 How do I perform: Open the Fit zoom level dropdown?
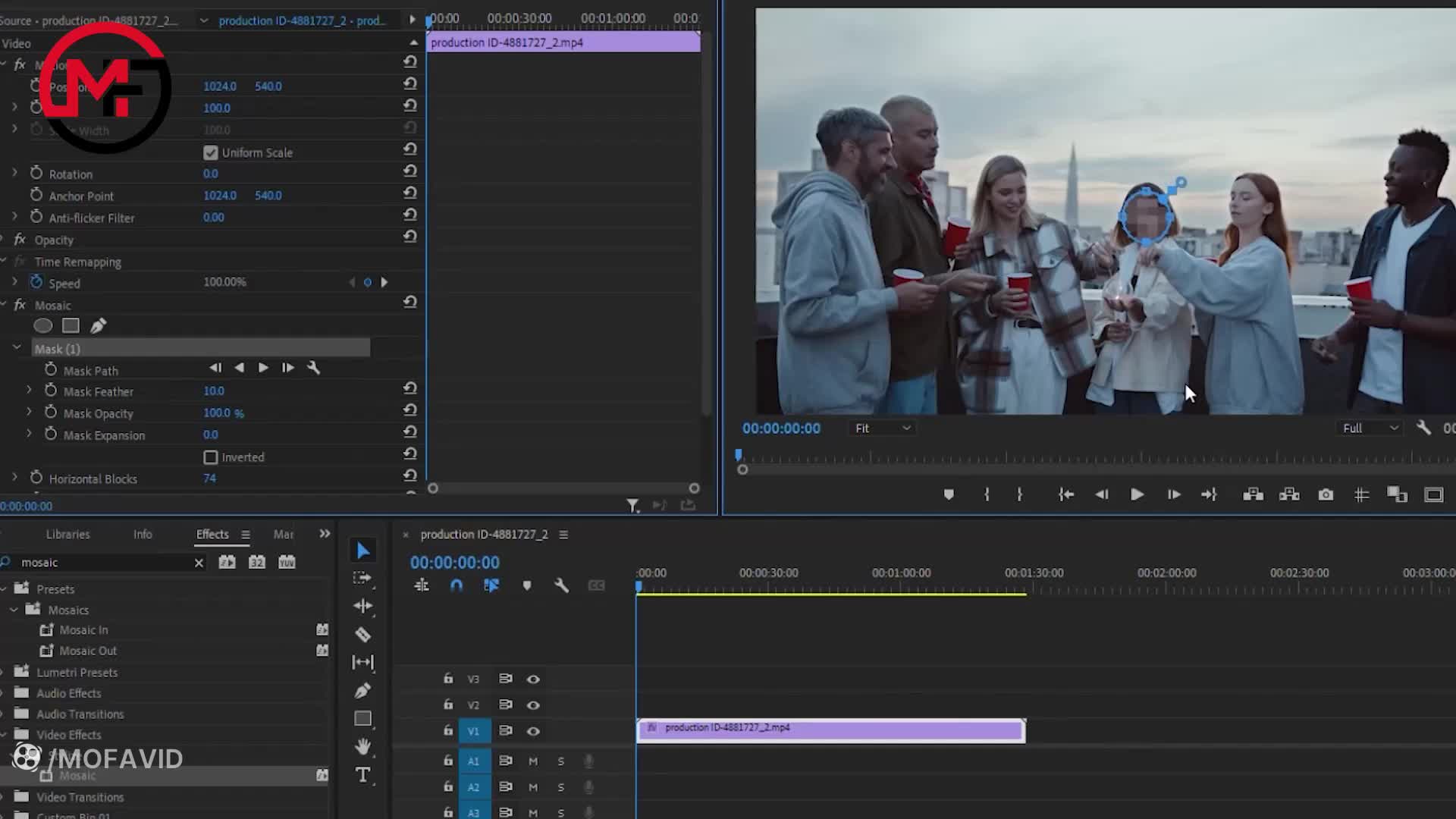pyautogui.click(x=883, y=428)
